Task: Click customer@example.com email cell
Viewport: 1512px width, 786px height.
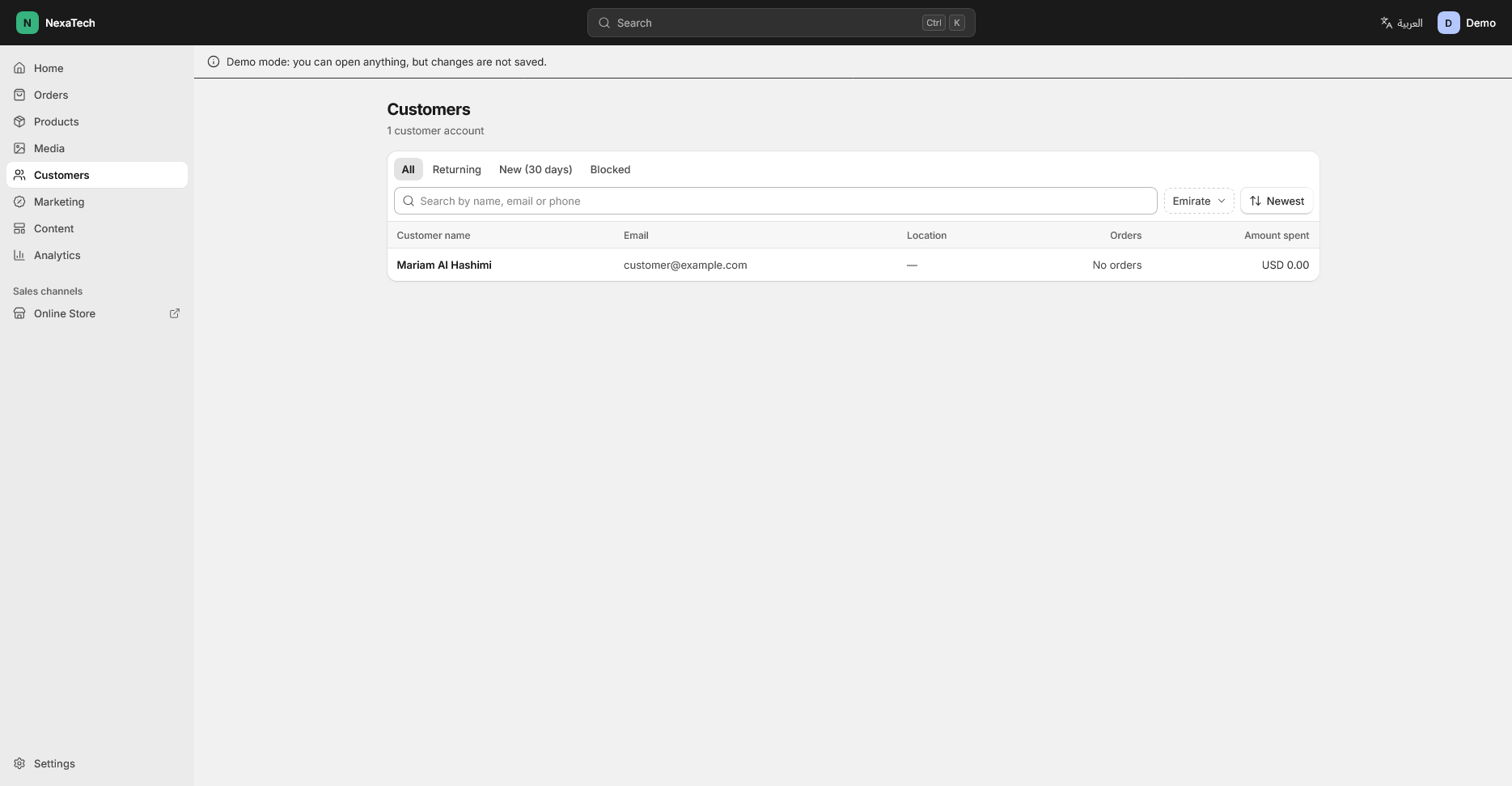Action: (x=685, y=265)
